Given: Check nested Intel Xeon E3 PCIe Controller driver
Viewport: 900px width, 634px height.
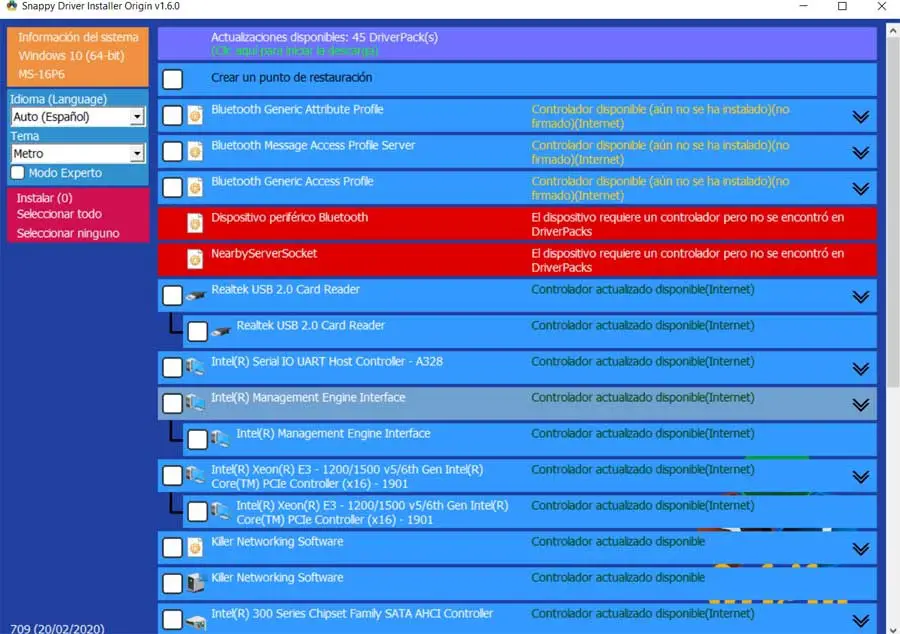Looking at the screenshot, I should click(197, 511).
